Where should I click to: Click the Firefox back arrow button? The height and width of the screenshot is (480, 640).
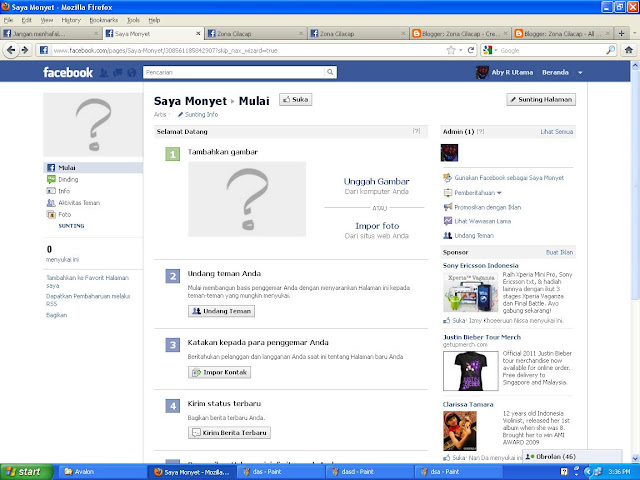click(x=11, y=50)
